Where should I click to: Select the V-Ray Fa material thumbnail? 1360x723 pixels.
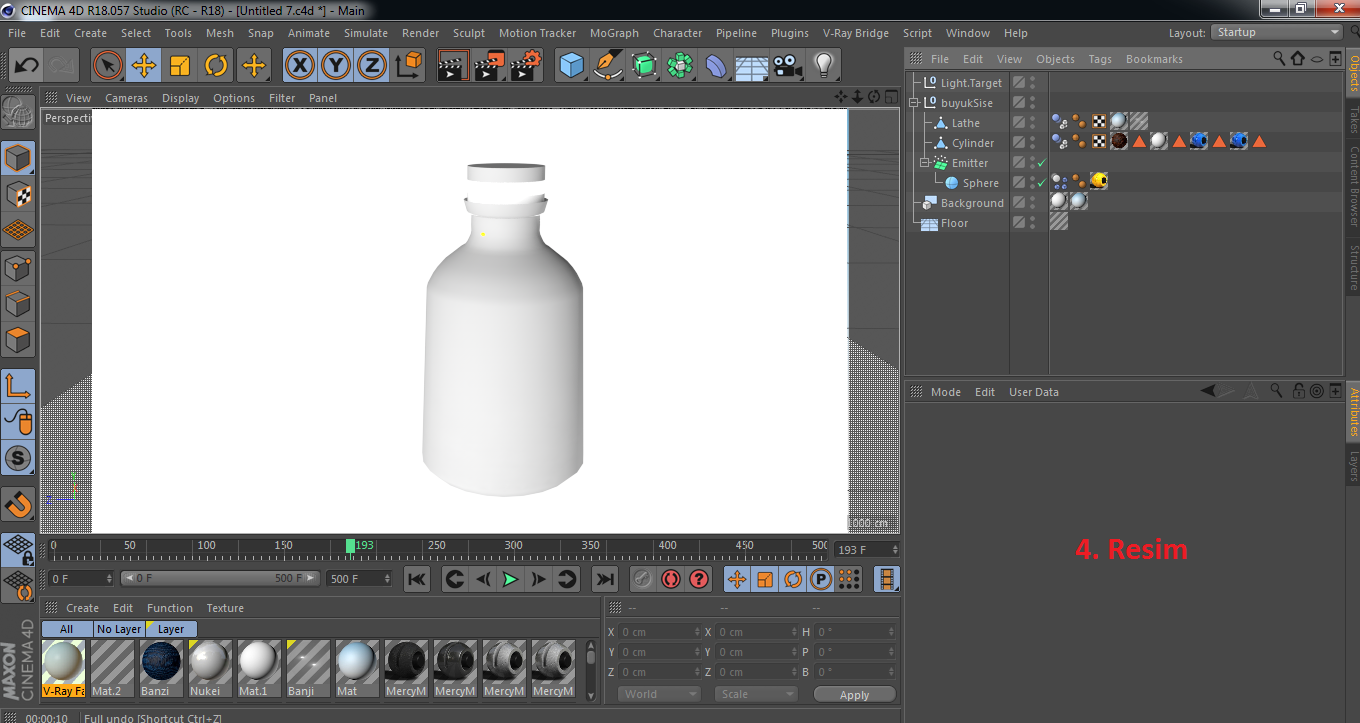pyautogui.click(x=64, y=669)
